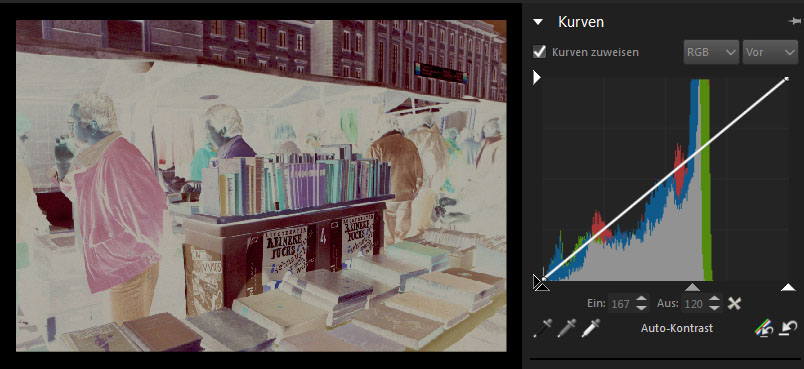Click the white point slider triangle
804x369 pixels.
pos(788,287)
